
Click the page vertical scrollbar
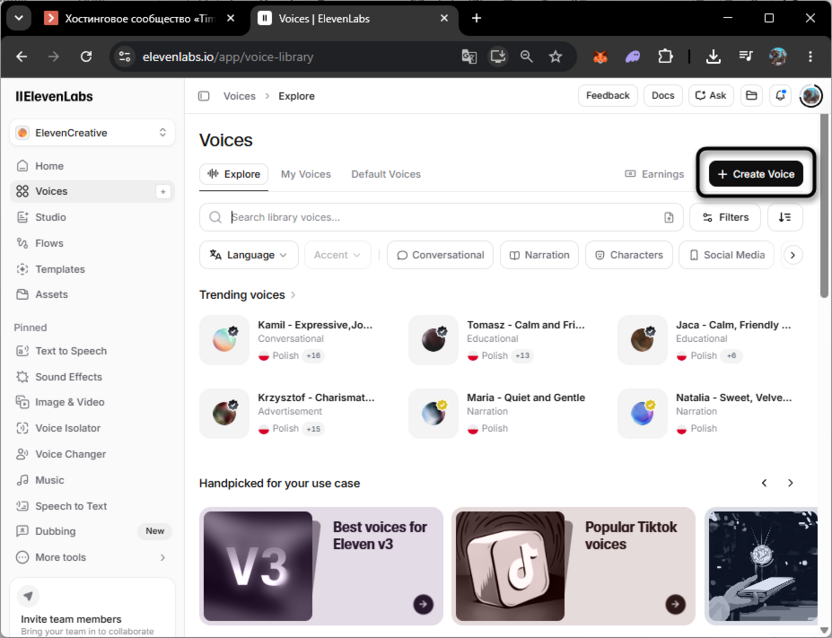pos(824,206)
